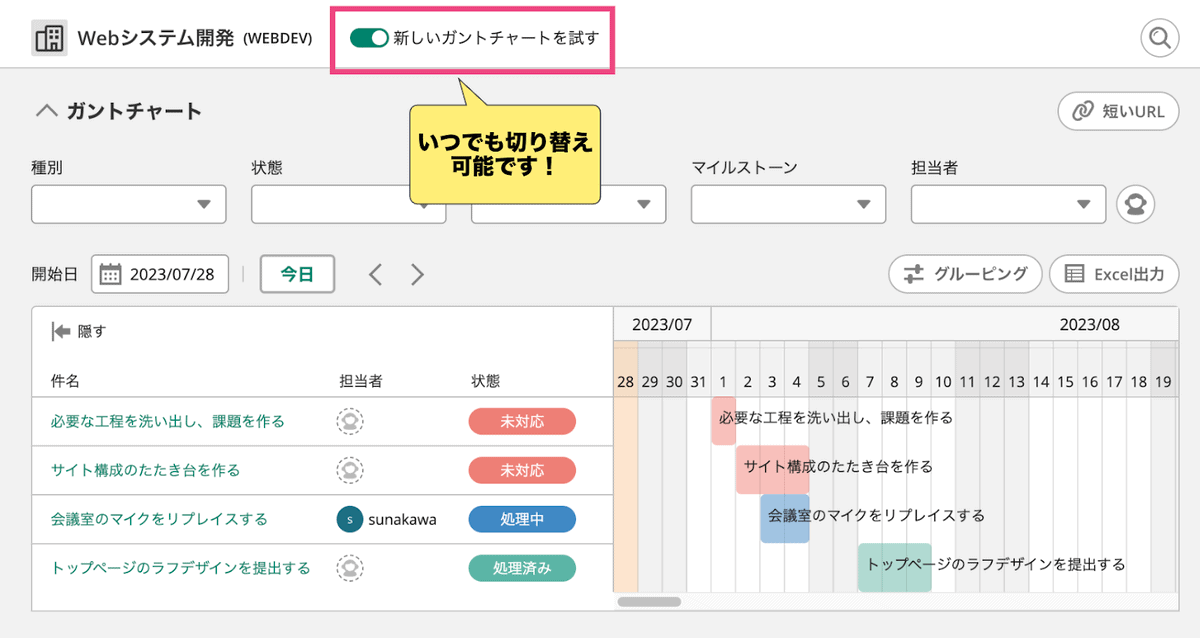Image resolution: width=1200 pixels, height=638 pixels.
Task: Click the 状態 column header in the issue table
Action: (x=486, y=381)
